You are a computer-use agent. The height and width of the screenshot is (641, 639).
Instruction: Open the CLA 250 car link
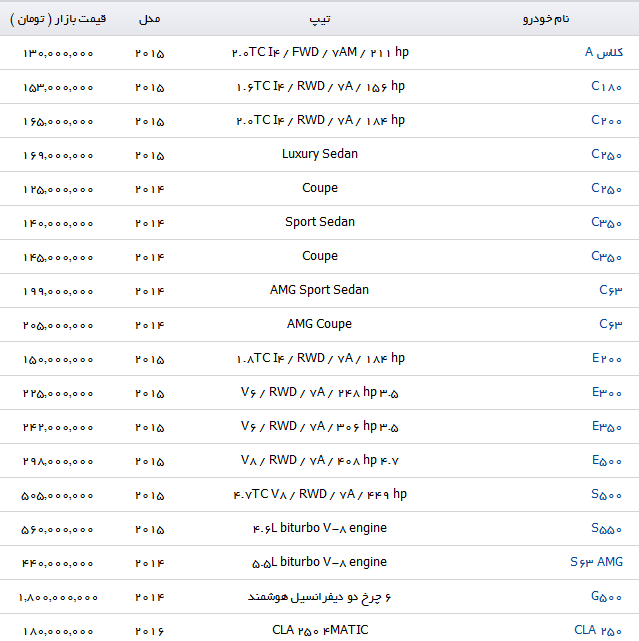point(598,630)
